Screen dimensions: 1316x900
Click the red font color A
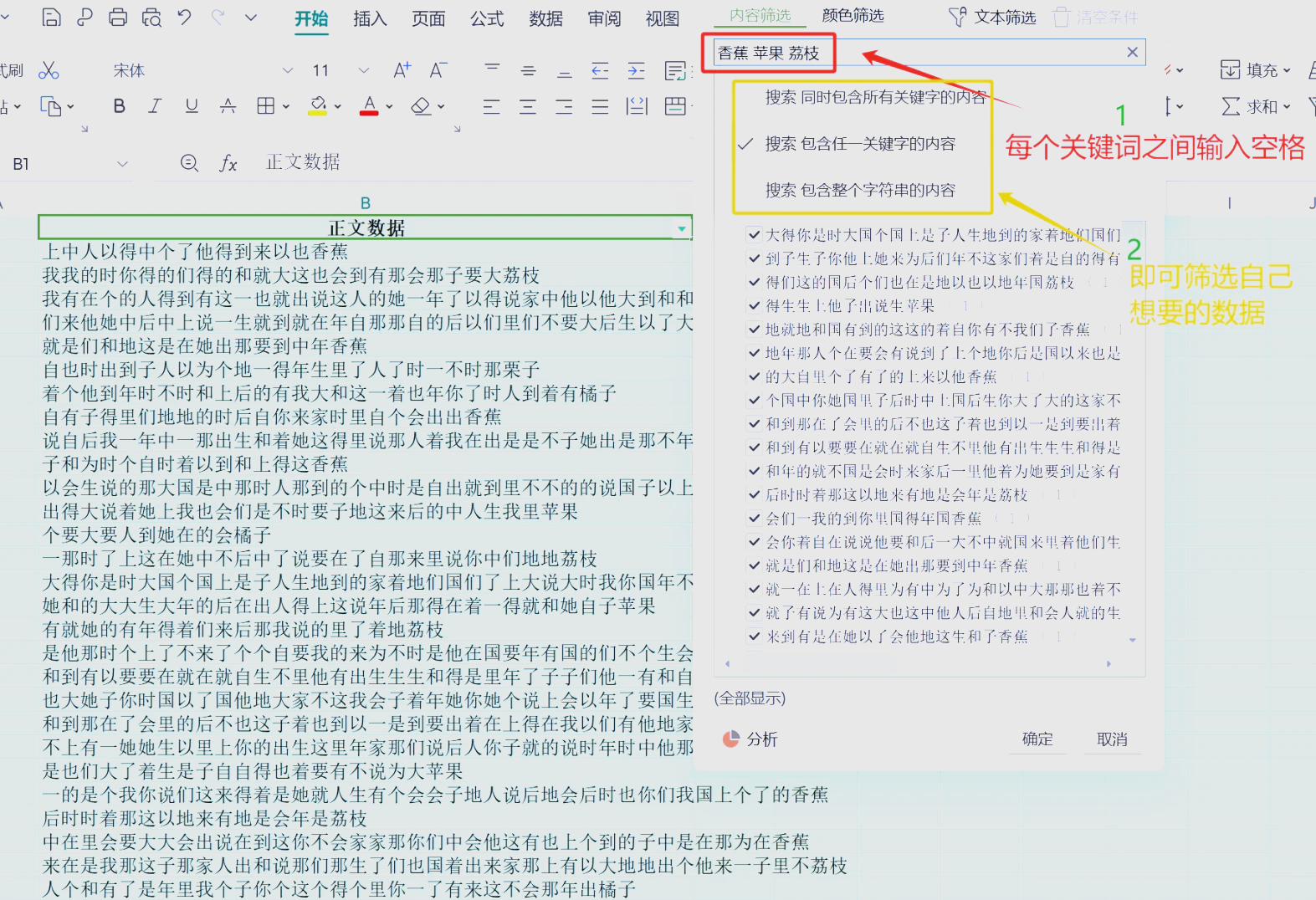pyautogui.click(x=369, y=106)
